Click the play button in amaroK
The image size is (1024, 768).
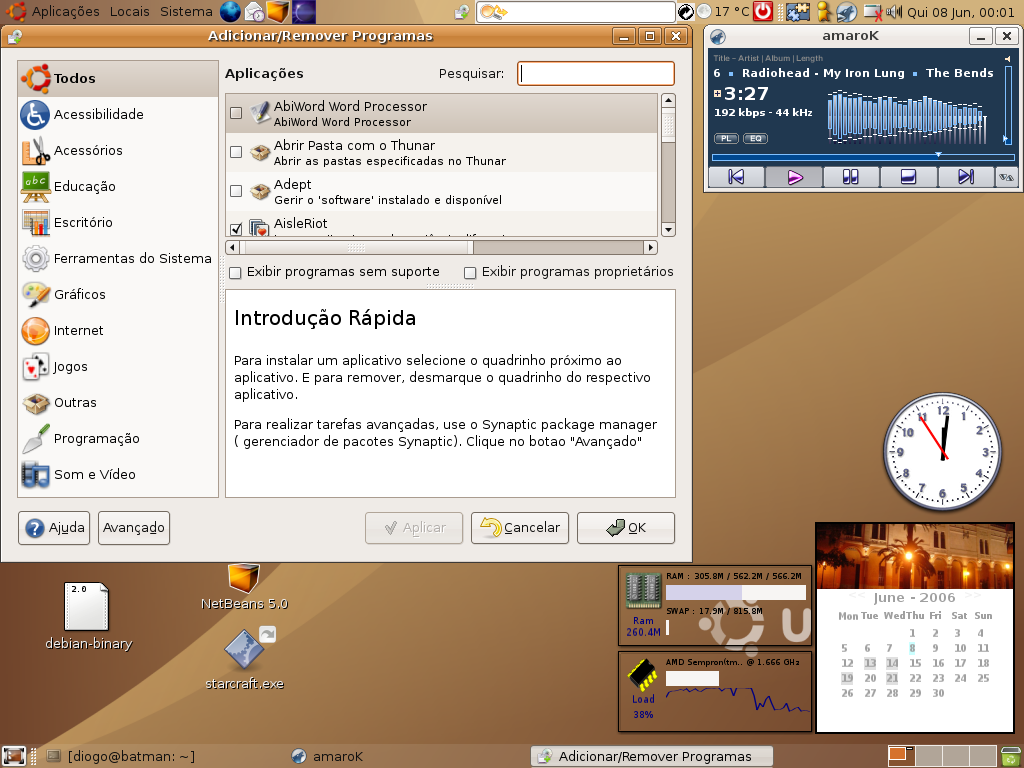pyautogui.click(x=794, y=177)
